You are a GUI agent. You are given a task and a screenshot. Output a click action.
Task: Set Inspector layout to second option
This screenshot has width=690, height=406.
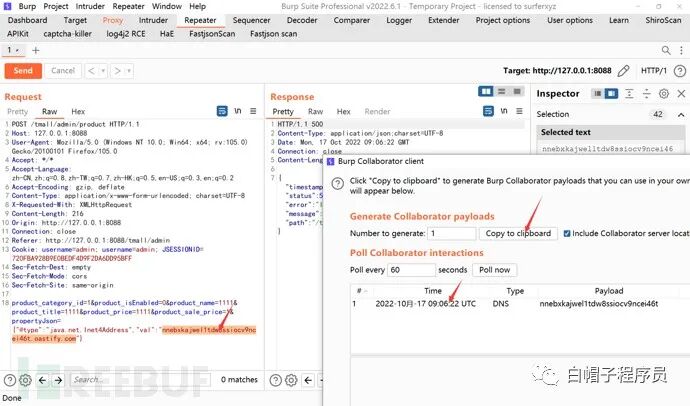coord(612,94)
